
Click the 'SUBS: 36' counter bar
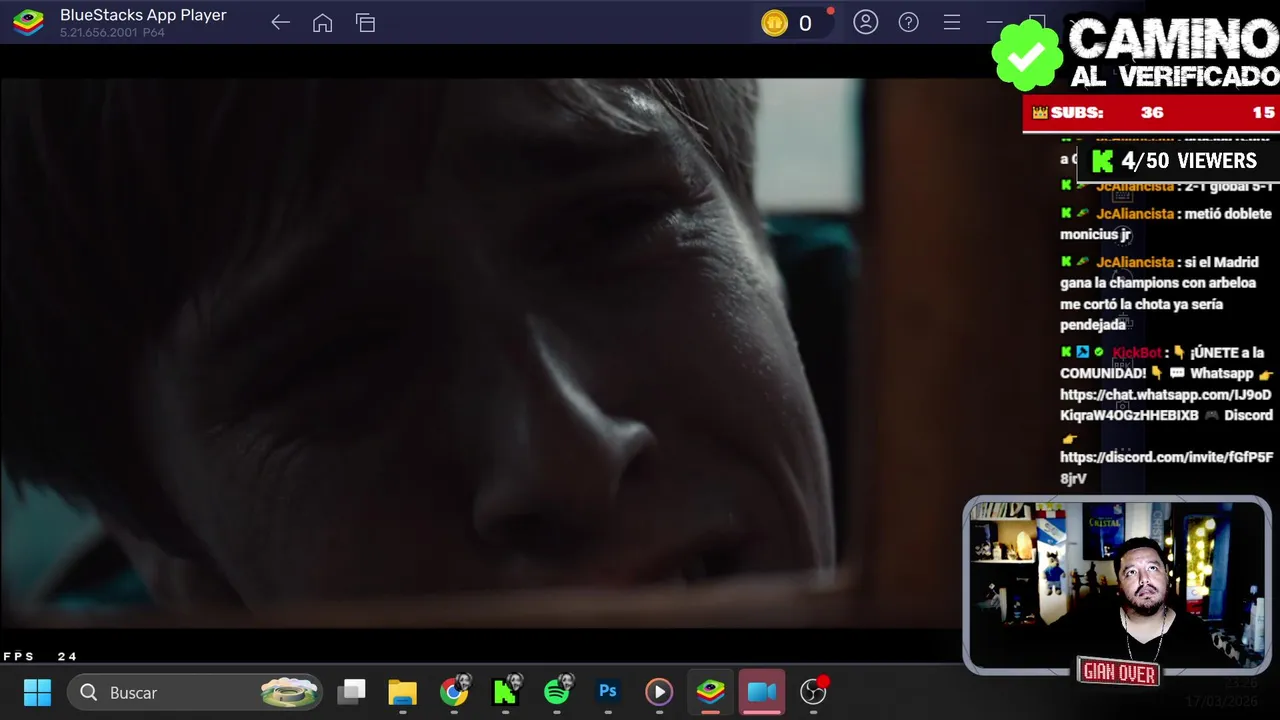[1150, 113]
